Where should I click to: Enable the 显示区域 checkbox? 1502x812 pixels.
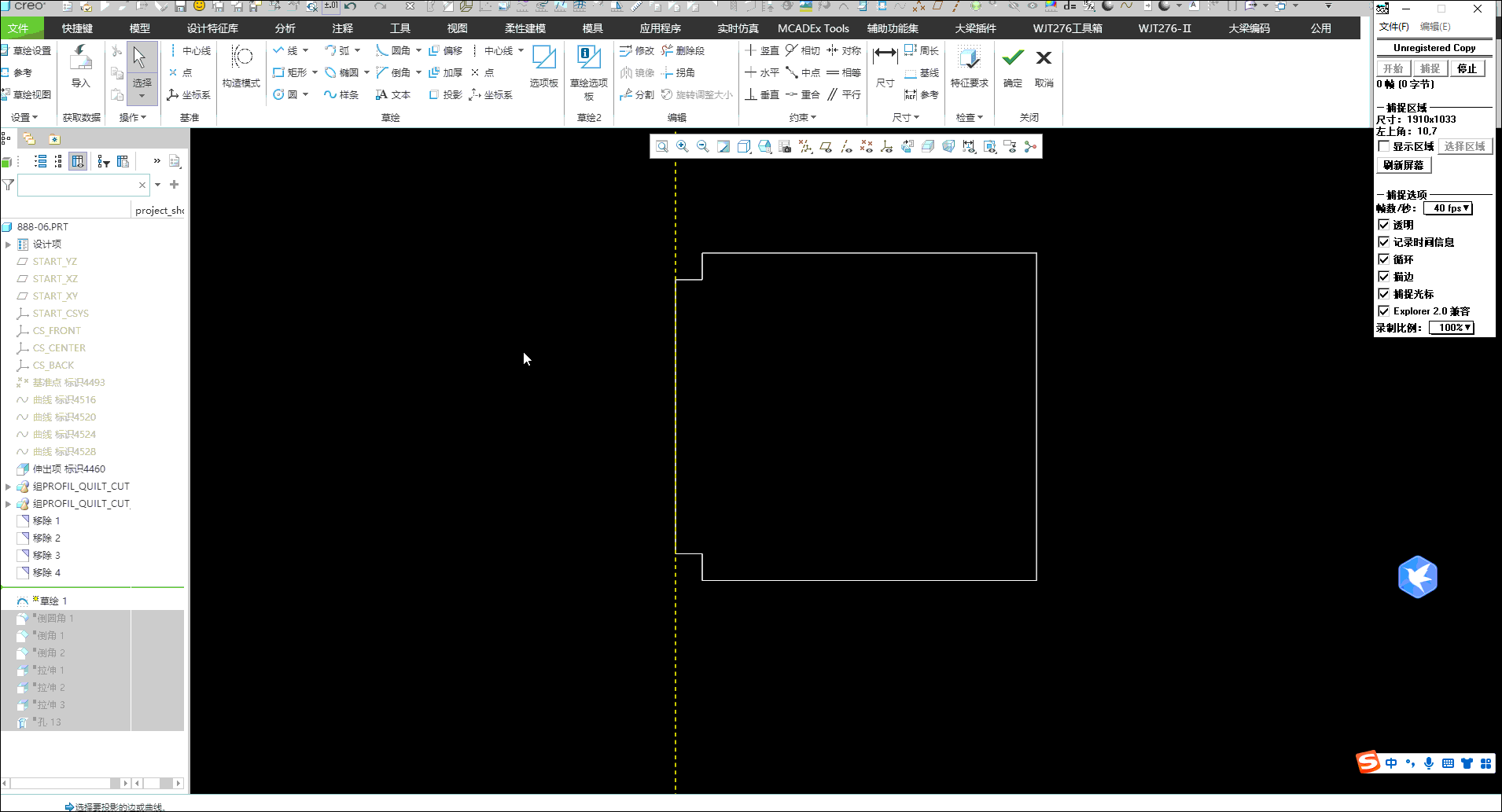point(1384,146)
